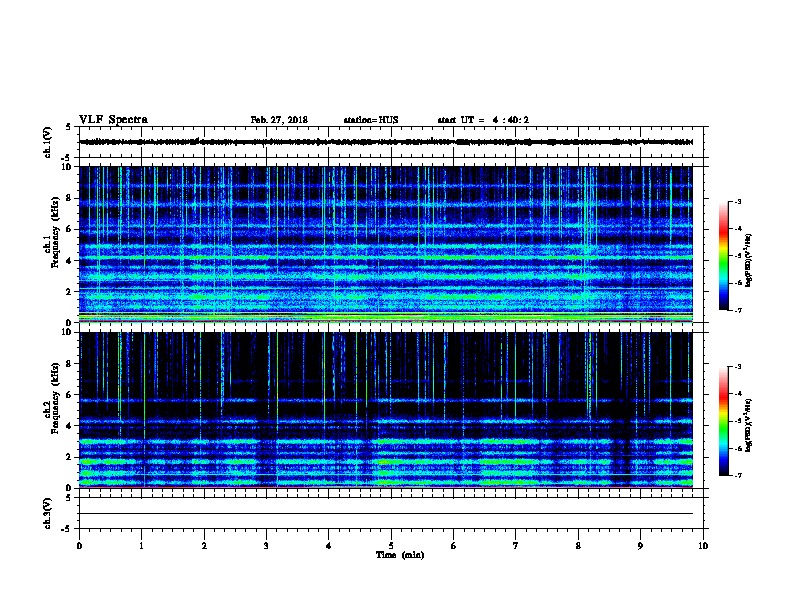Click the ch.2 color bar log(PSD) label
Screen dimensions: 792x612
[x=748, y=425]
